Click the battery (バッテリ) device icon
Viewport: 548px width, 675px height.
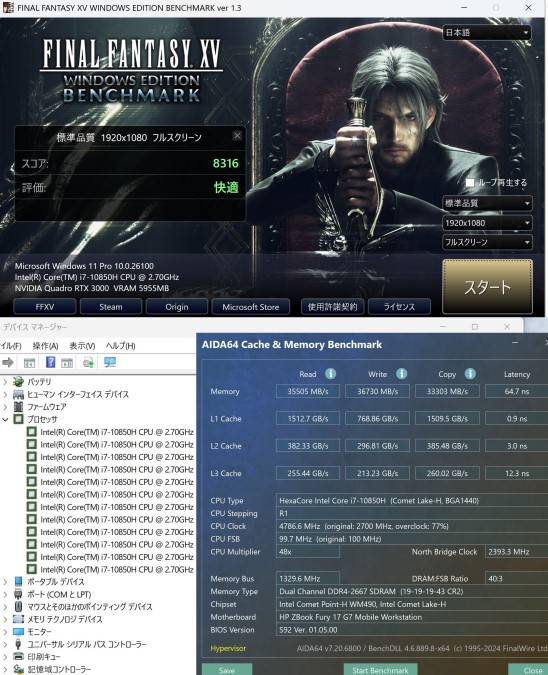click(18, 381)
